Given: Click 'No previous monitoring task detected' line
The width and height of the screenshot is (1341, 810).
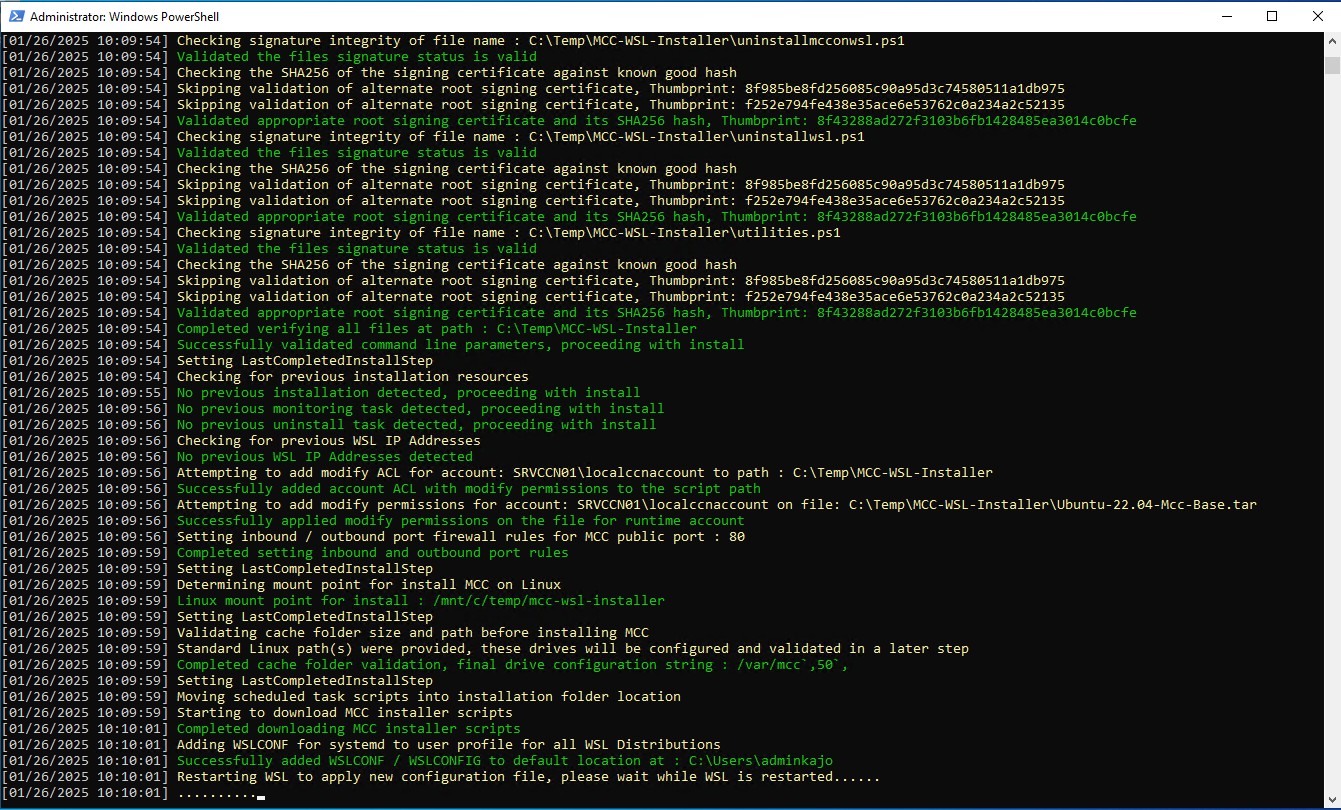Looking at the screenshot, I should click(333, 409).
